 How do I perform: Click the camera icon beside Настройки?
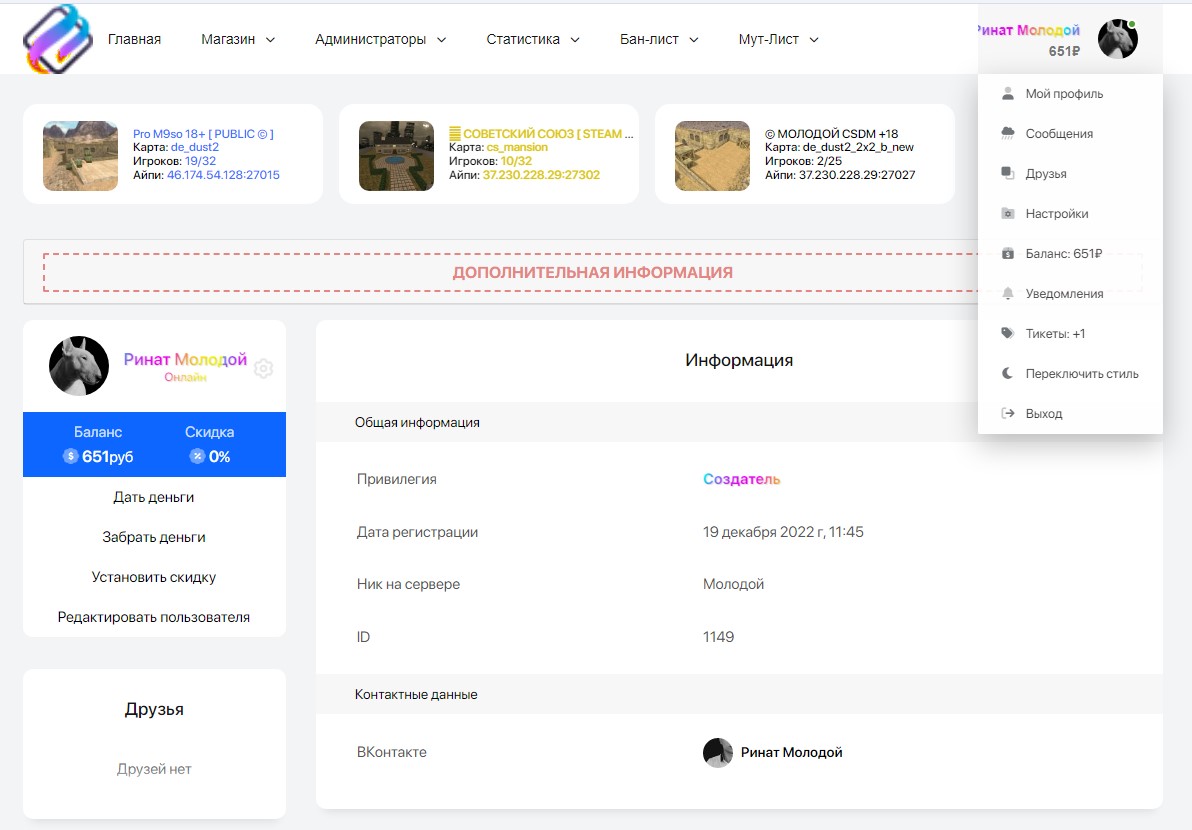tap(1008, 214)
